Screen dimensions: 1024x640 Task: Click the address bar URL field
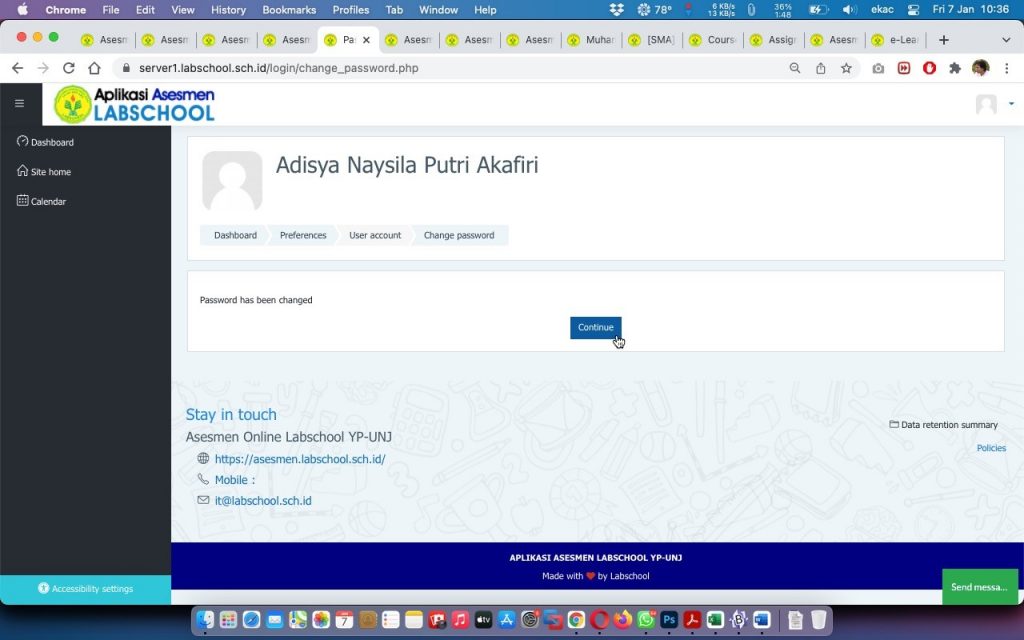tap(451, 68)
